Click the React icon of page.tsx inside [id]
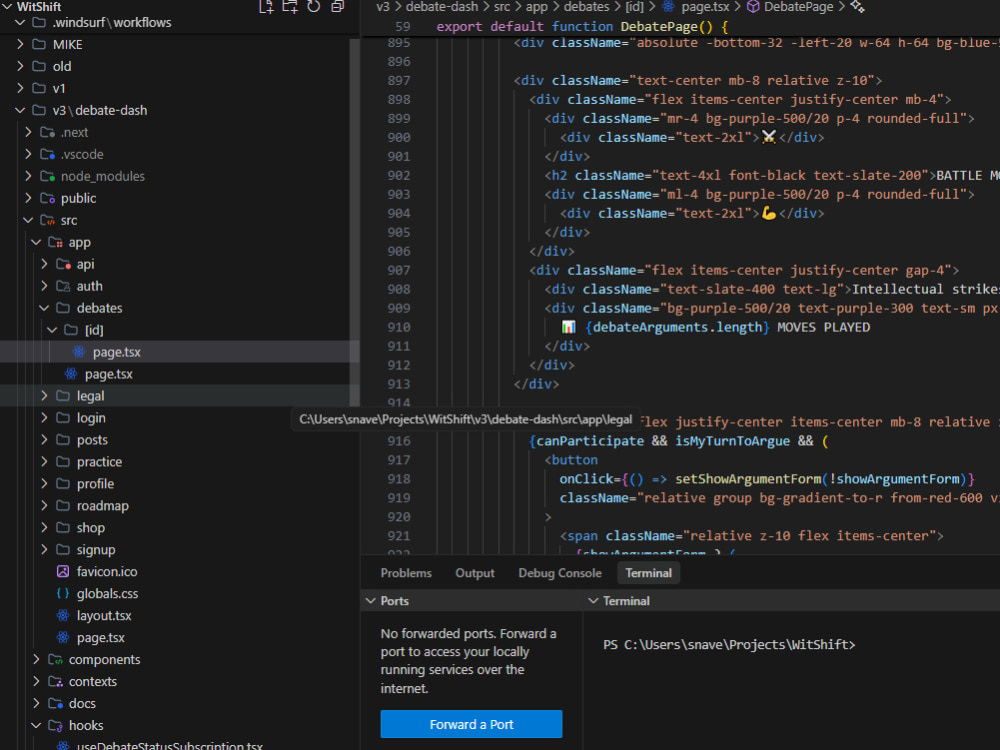Screen dimensions: 1000x750 tap(78, 352)
